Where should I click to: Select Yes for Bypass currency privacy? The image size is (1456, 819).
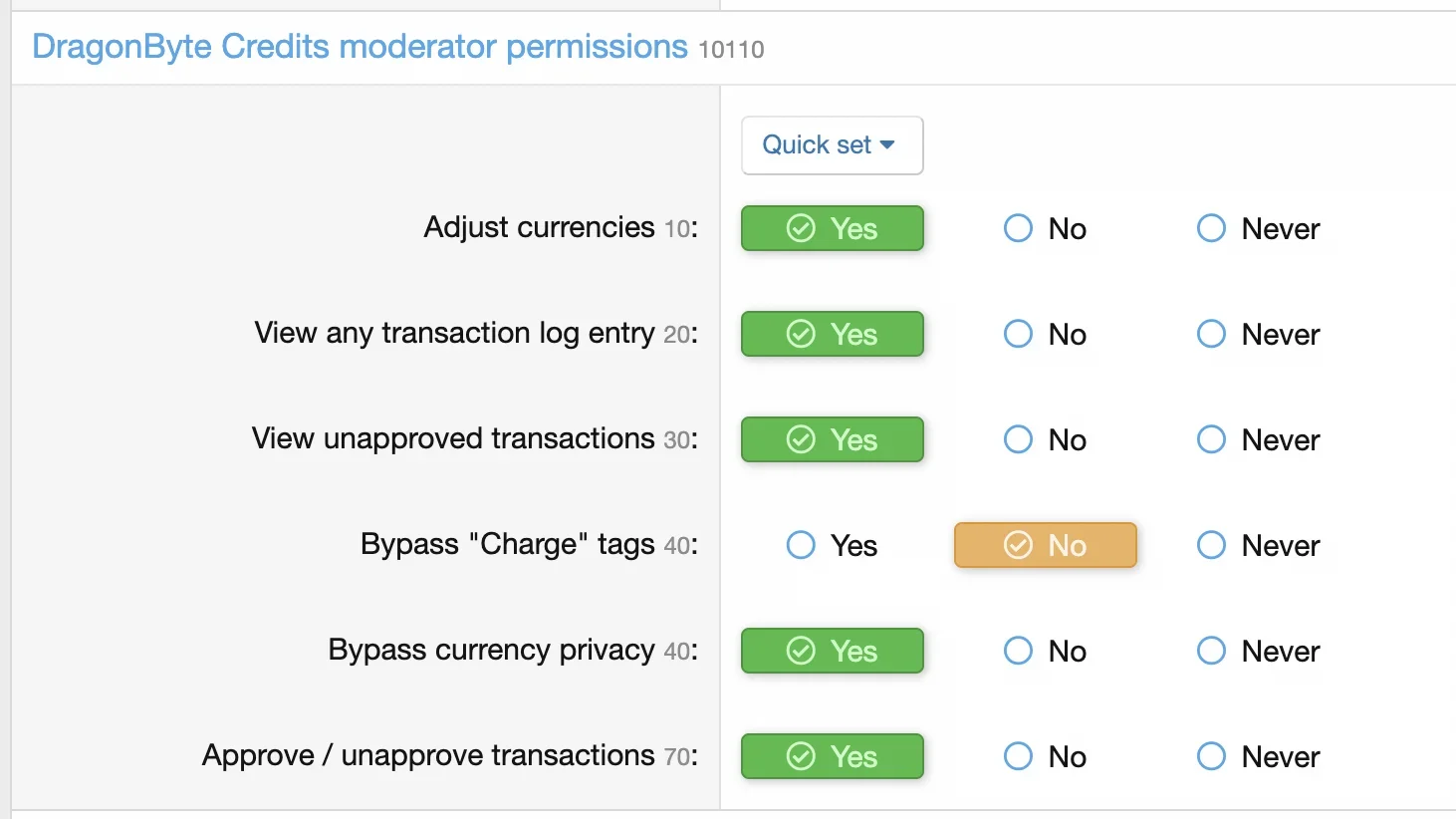coord(832,651)
